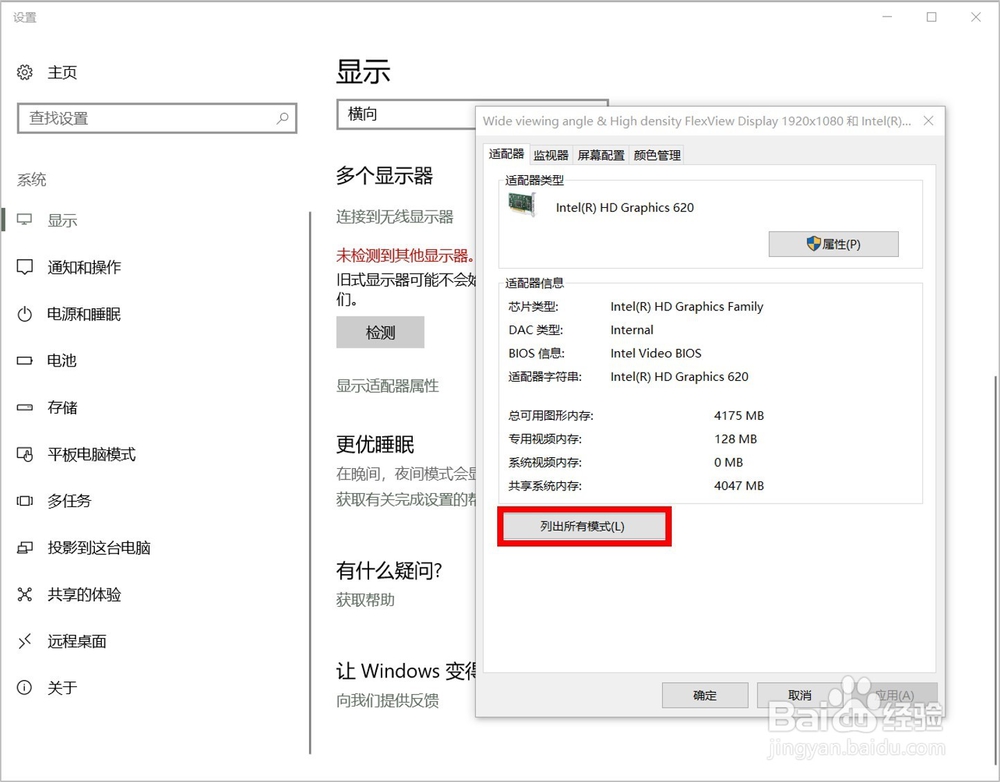Screen dimensions: 1000x782
Task: Click the 取消 button
Action: coord(800,695)
